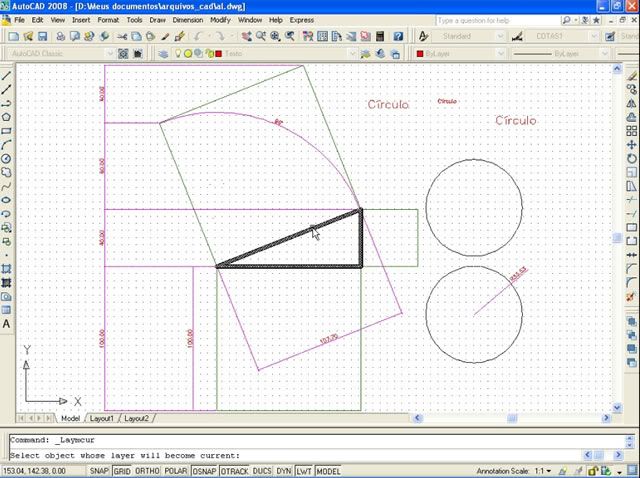Toggle SNAP mode in status bar
This screenshot has height=478, width=640.
[99, 471]
